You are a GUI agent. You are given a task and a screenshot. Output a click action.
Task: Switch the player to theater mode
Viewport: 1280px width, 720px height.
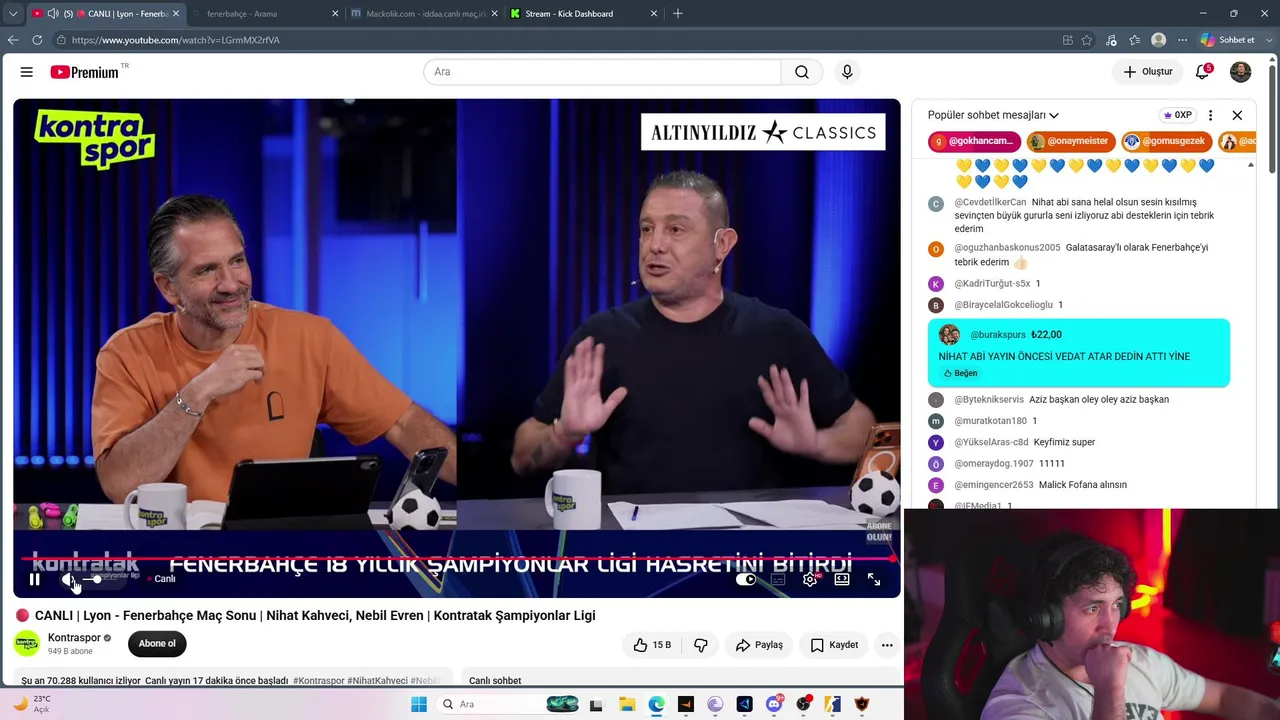(842, 579)
